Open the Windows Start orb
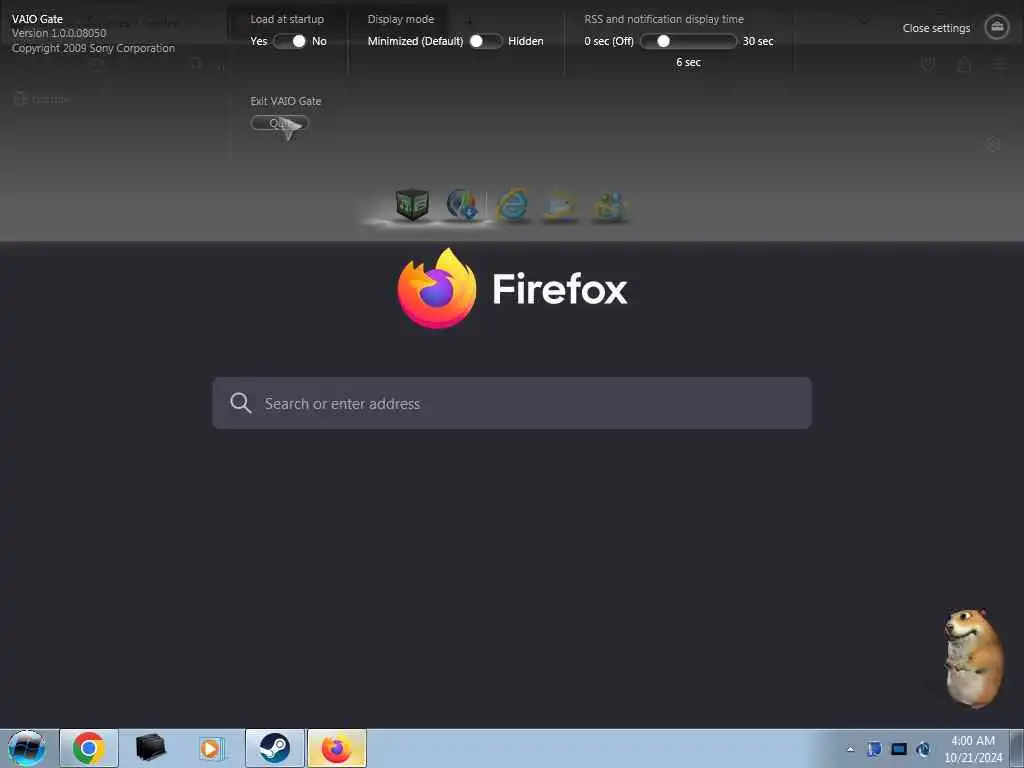The height and width of the screenshot is (768, 1024). 27,748
